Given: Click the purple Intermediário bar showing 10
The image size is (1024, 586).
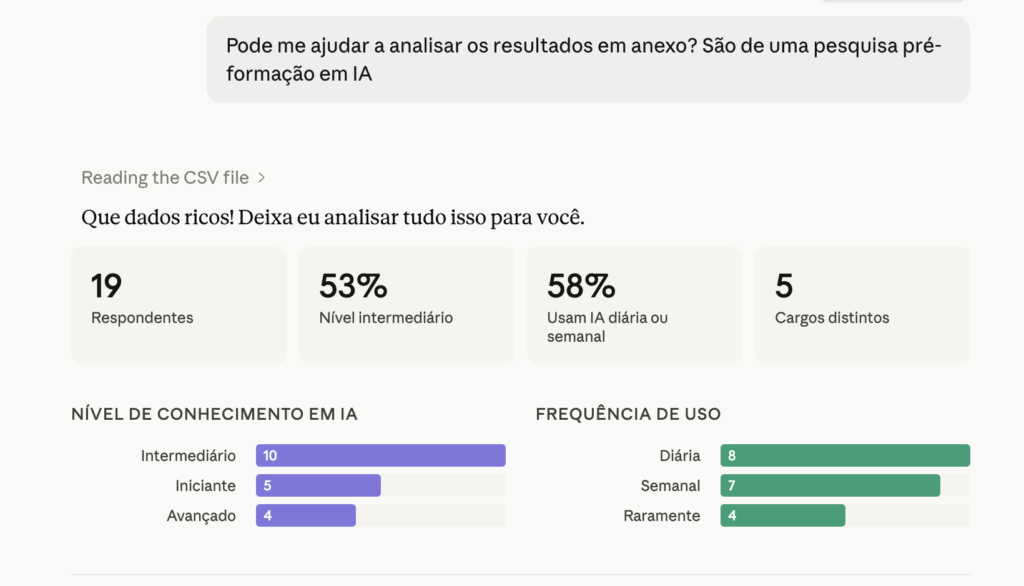Looking at the screenshot, I should (x=381, y=455).
